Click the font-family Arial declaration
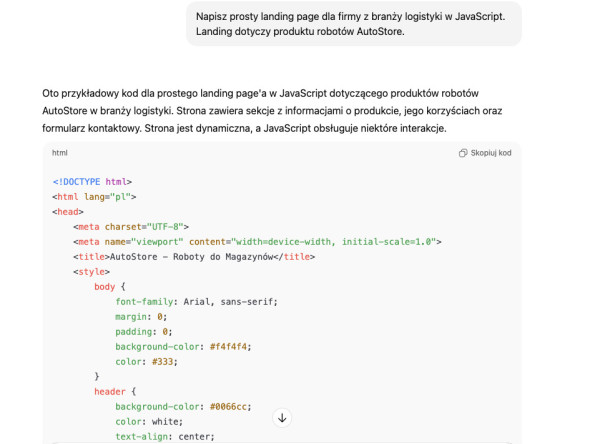 [196, 302]
